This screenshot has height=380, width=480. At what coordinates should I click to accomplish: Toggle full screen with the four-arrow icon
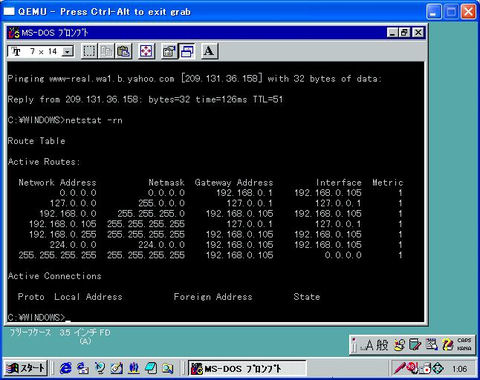pyautogui.click(x=146, y=51)
